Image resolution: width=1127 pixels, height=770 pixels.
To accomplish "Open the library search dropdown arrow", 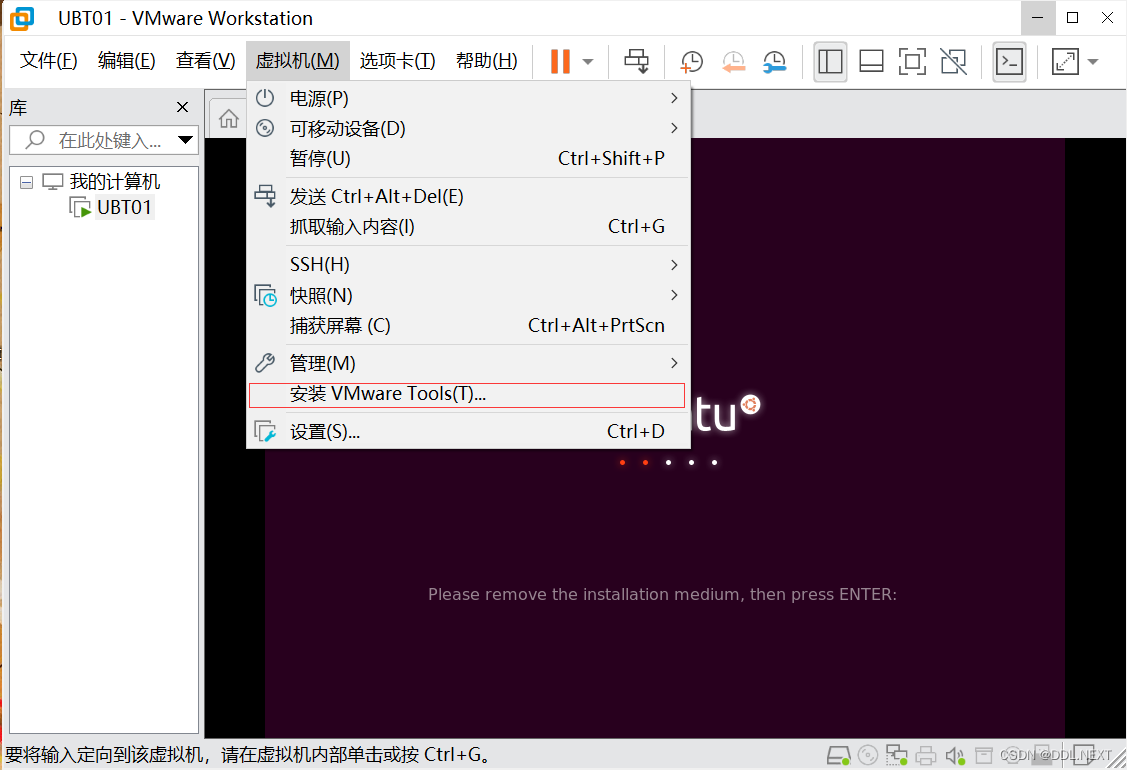I will click(185, 139).
